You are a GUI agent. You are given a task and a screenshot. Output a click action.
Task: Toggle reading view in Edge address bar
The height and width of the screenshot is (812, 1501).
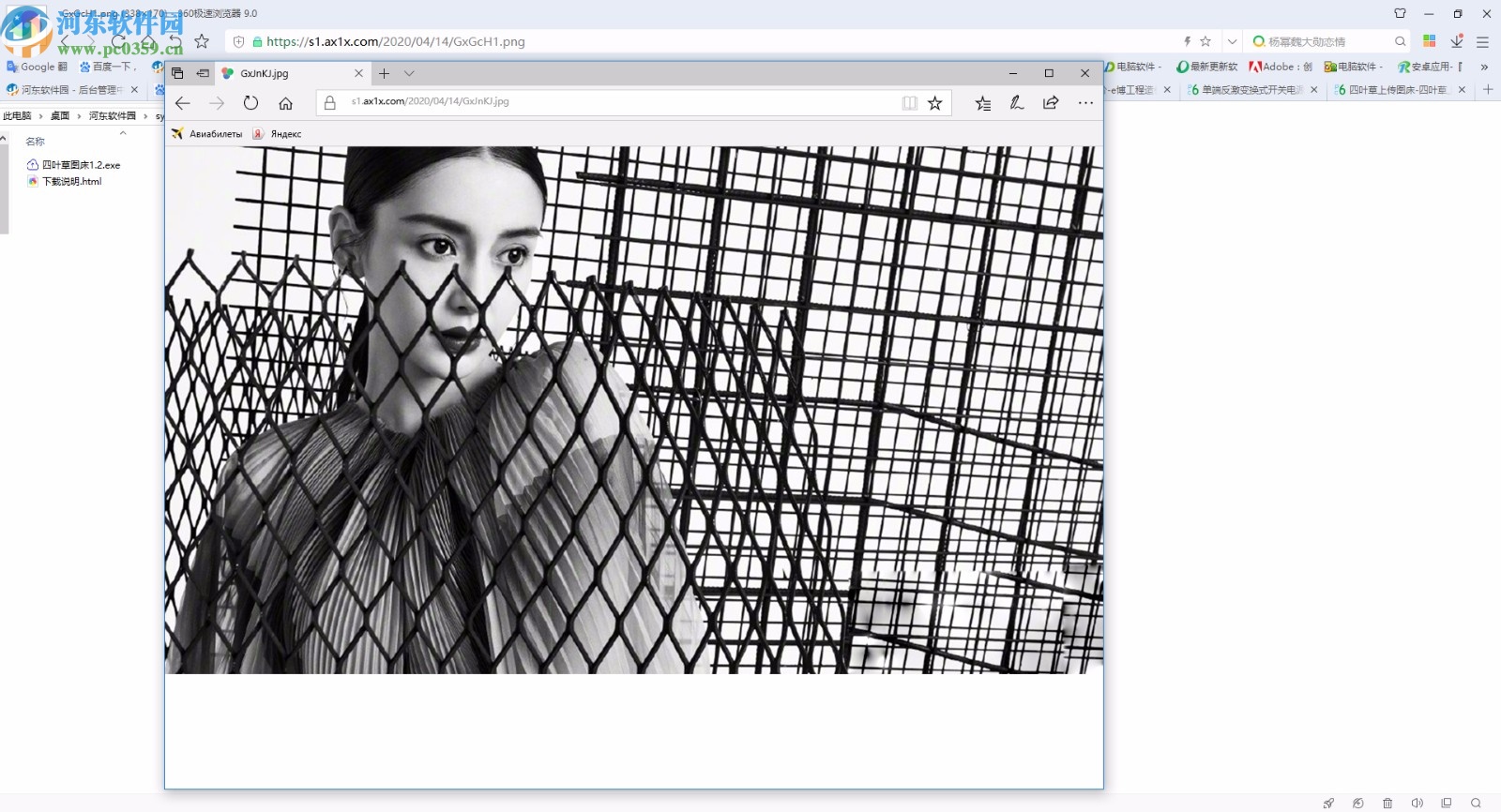point(909,103)
